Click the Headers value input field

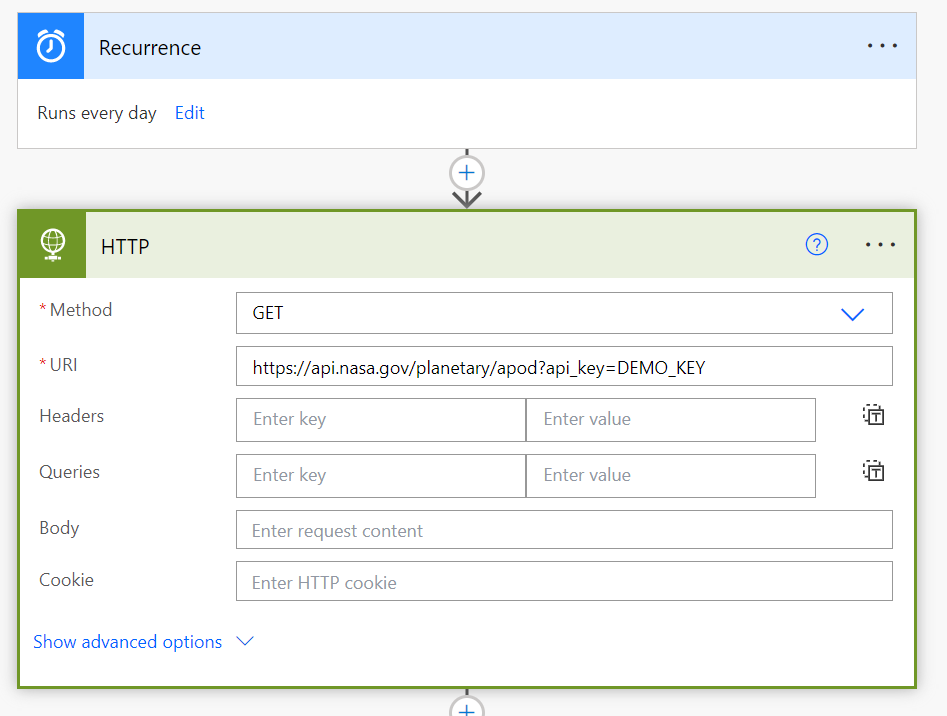coord(670,420)
